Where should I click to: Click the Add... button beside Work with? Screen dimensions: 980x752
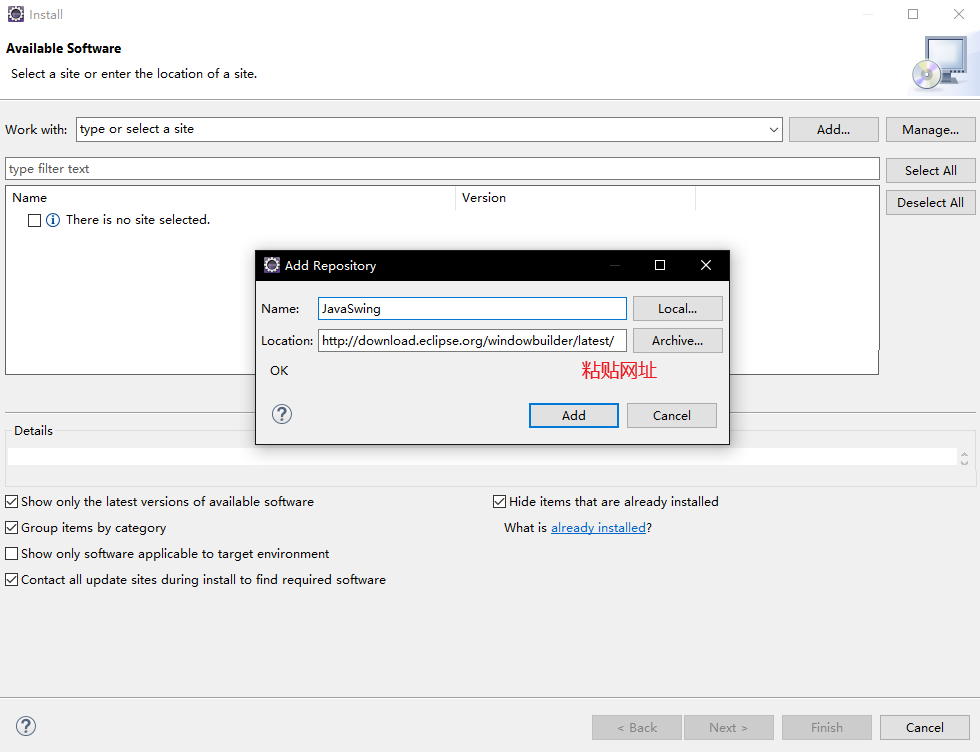coord(834,129)
